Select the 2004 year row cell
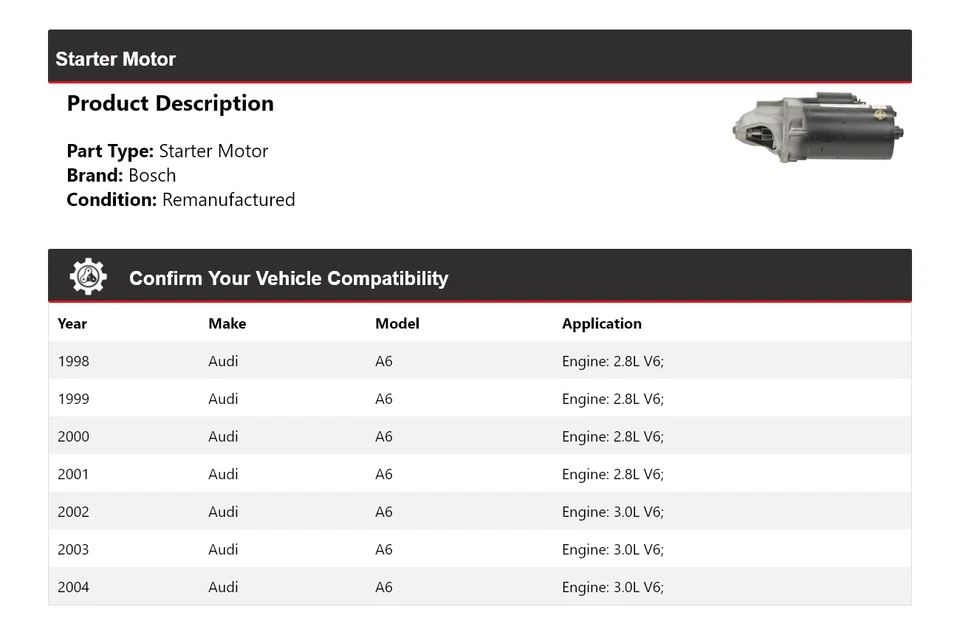 point(73,587)
